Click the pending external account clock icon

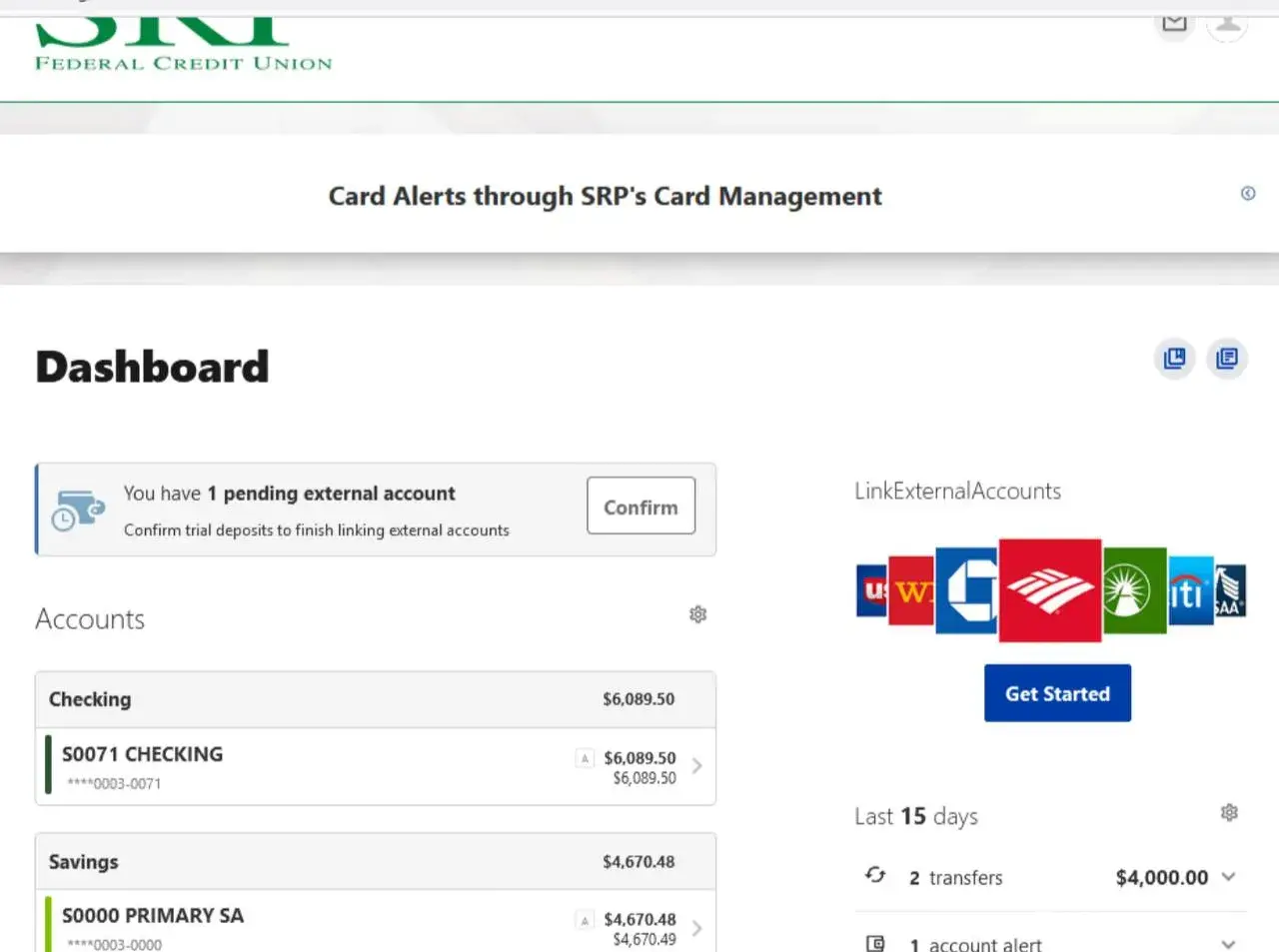(x=78, y=510)
